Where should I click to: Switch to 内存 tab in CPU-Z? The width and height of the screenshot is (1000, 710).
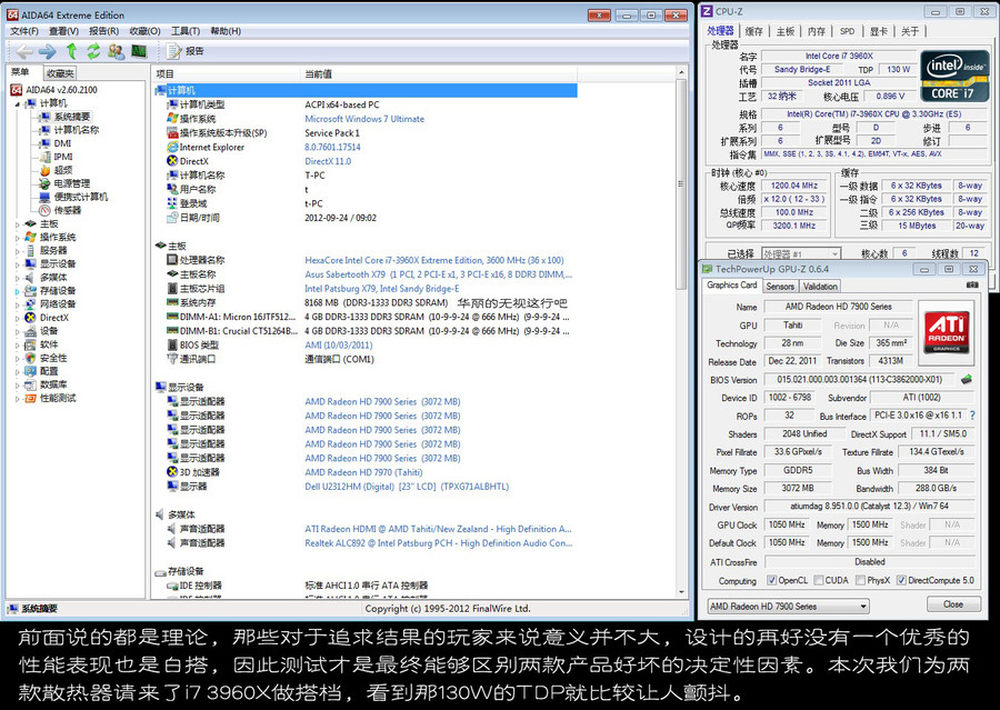[816, 31]
